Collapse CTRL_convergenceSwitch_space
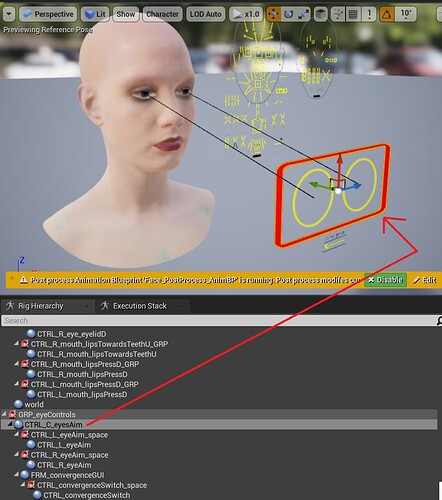The image size is (442, 500). pyautogui.click(x=23, y=484)
